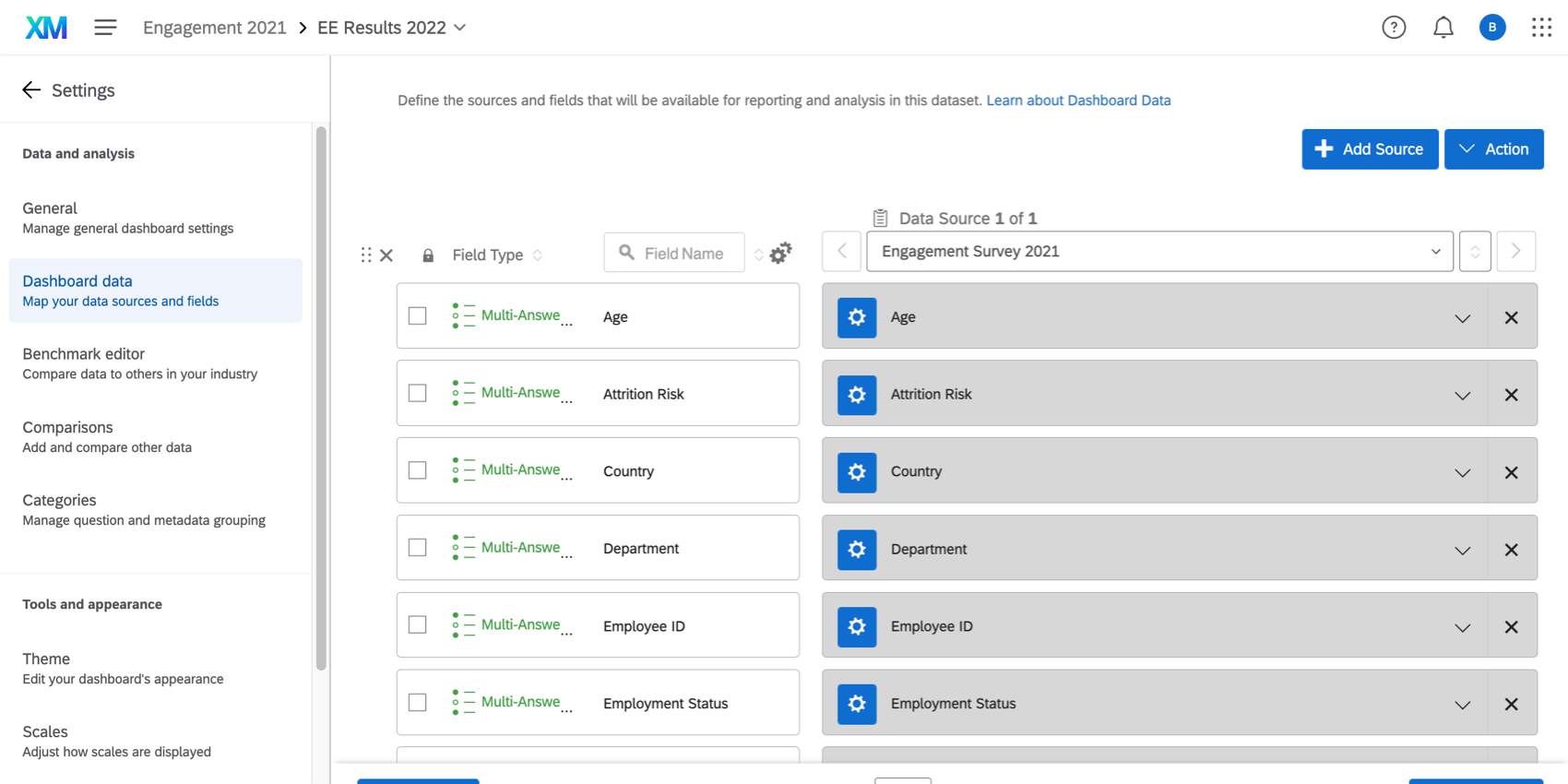Open Learn about Dashboard Data link
Screen dimensions: 1568x784
1077,101
